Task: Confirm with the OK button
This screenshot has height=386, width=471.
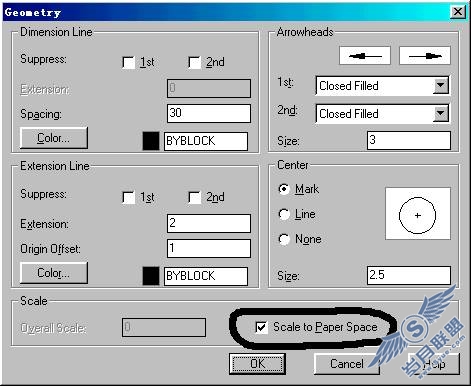Action: pyautogui.click(x=257, y=364)
